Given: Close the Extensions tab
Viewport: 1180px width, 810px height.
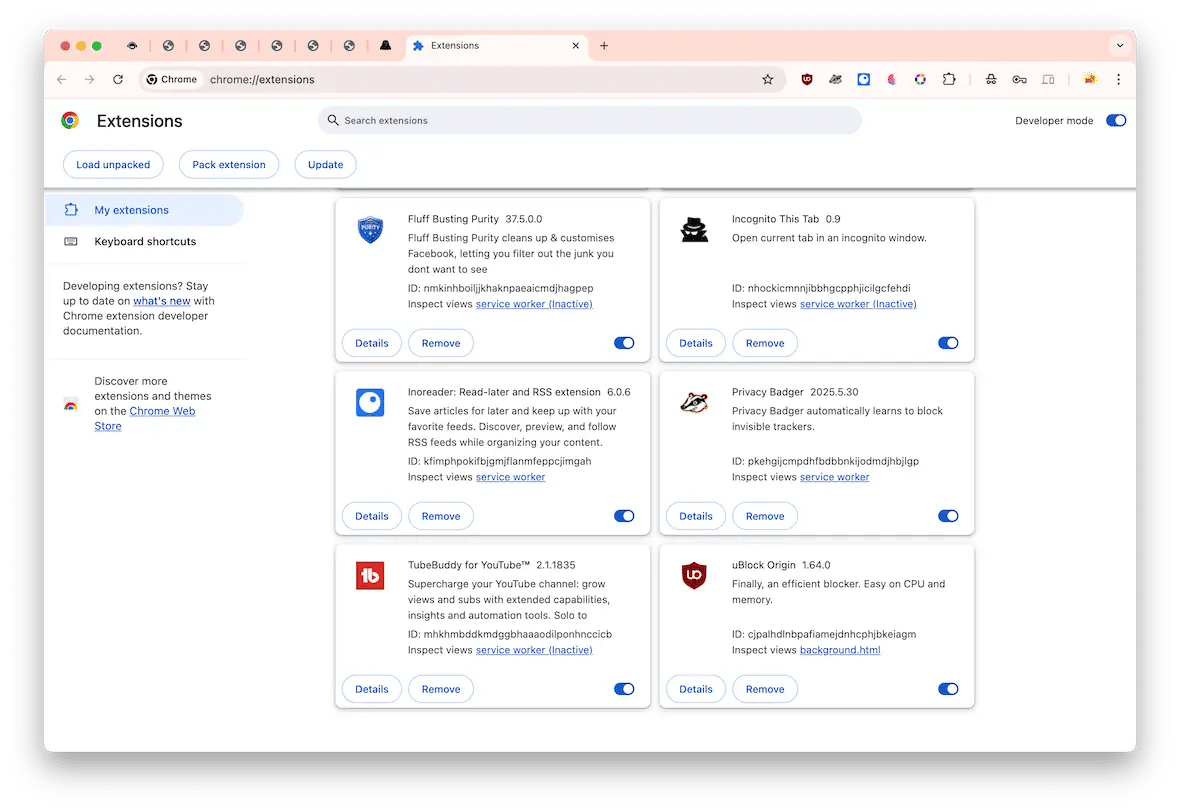Looking at the screenshot, I should 576,46.
